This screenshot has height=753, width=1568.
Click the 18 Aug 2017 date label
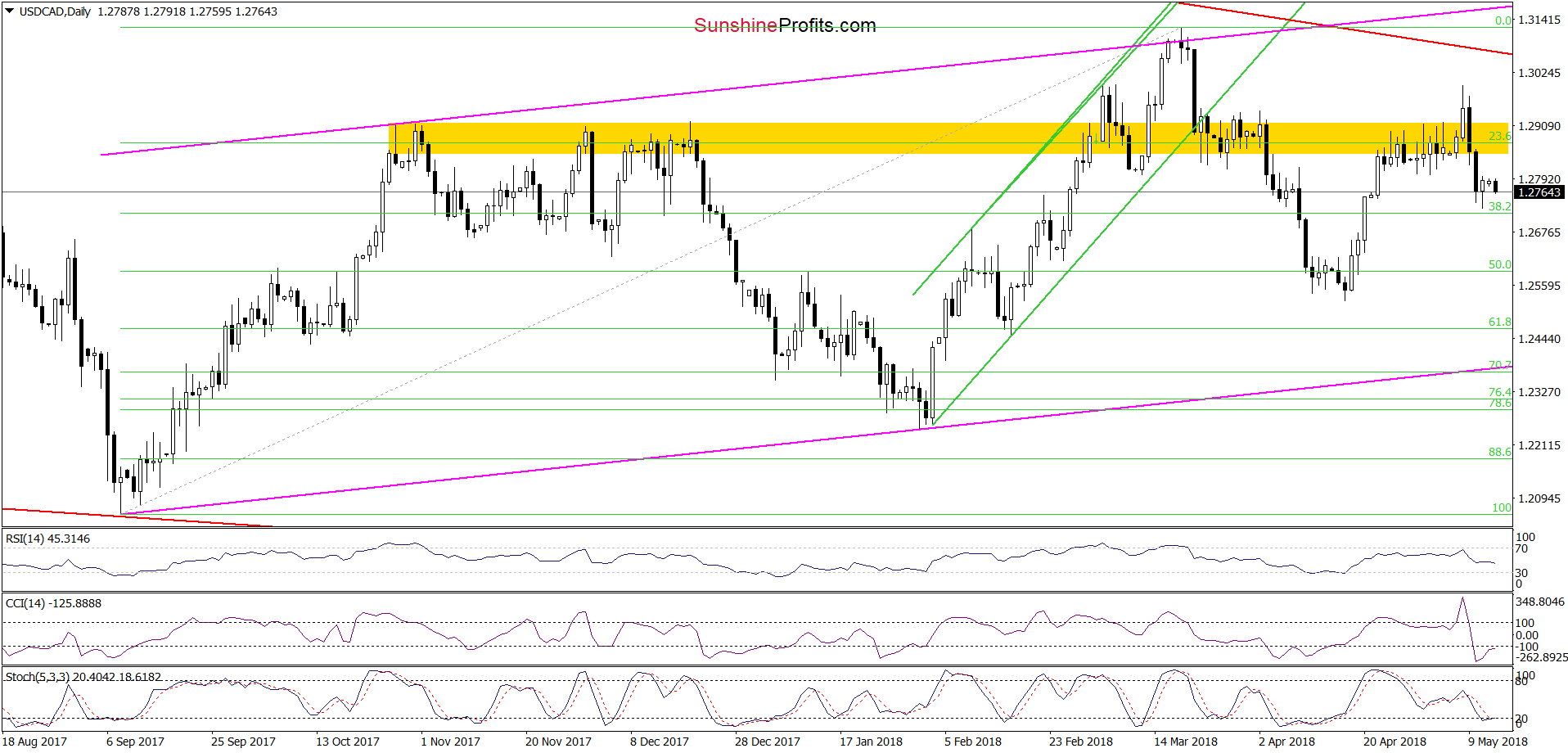point(35,742)
